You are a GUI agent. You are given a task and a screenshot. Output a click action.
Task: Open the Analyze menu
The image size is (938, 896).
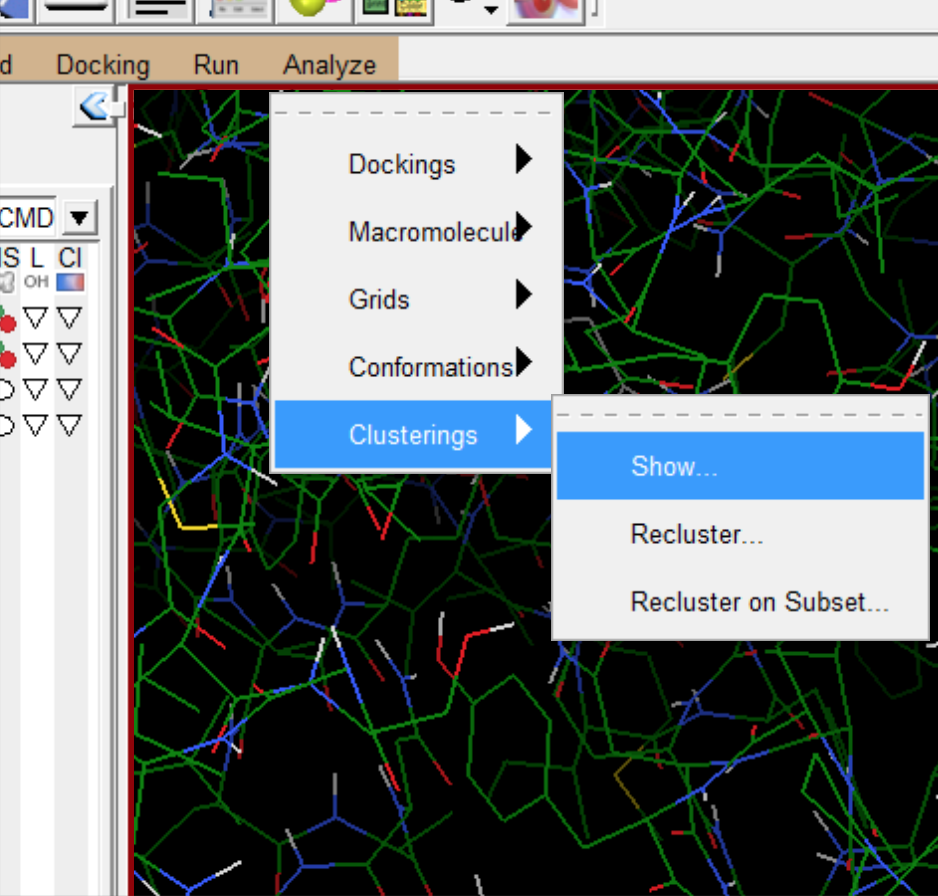click(330, 65)
